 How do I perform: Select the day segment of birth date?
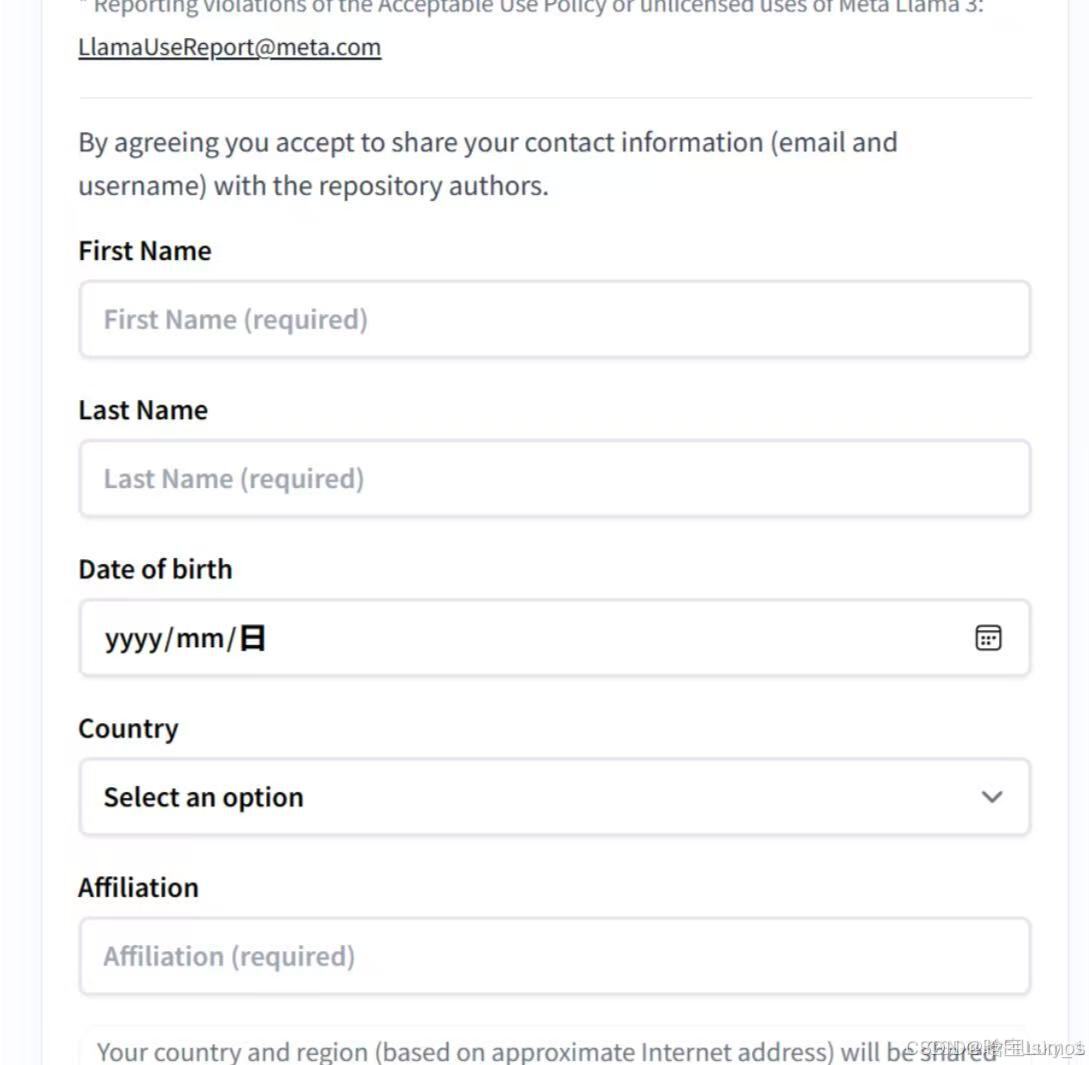tap(253, 638)
